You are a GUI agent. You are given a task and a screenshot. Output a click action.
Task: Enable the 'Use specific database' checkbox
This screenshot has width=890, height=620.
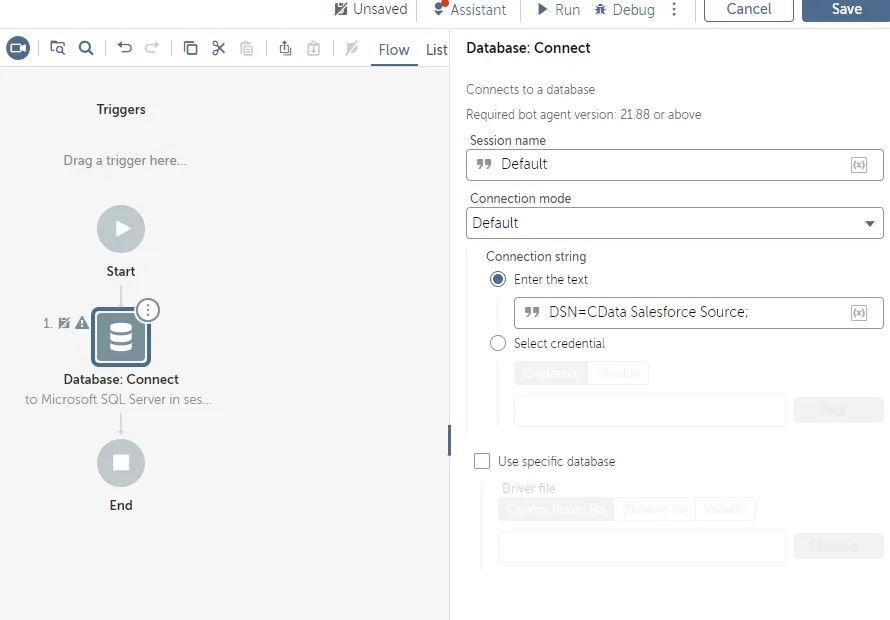[482, 462]
